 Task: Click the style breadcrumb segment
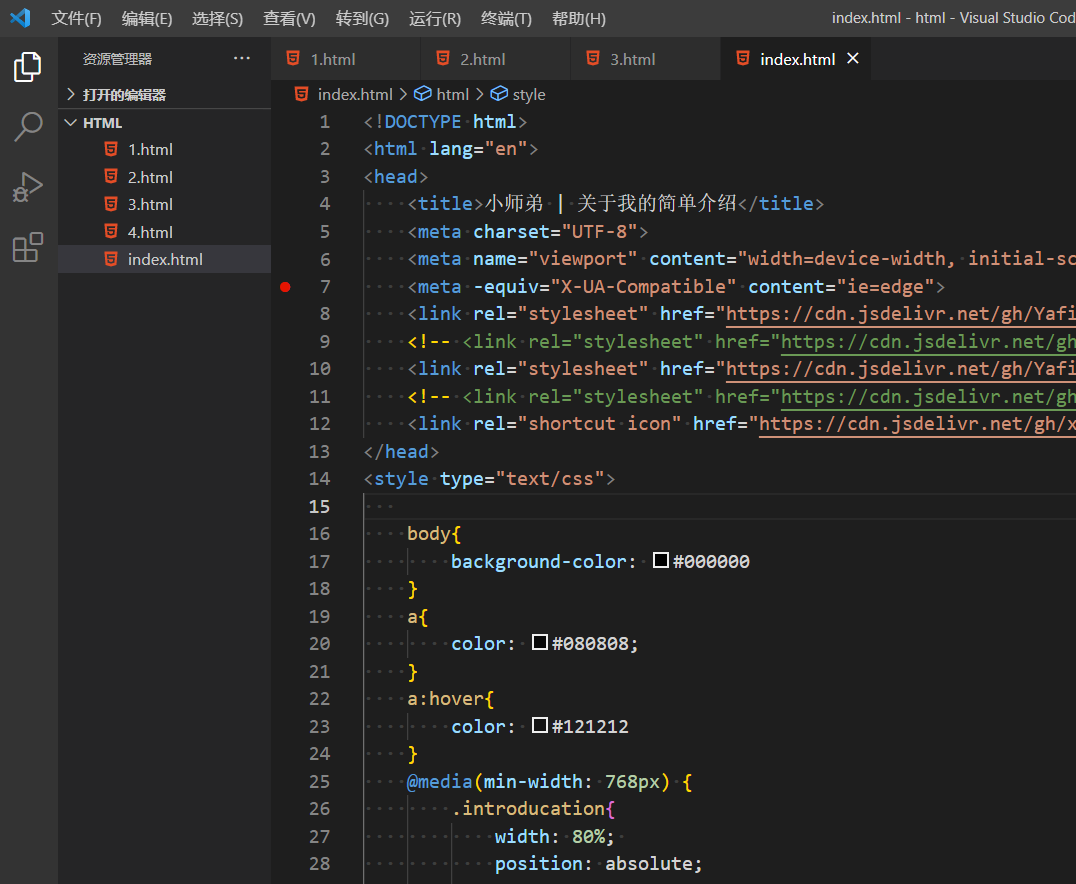point(529,94)
